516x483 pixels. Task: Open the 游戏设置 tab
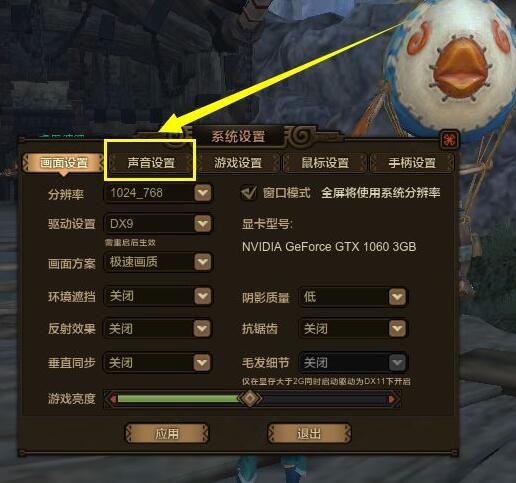click(238, 163)
